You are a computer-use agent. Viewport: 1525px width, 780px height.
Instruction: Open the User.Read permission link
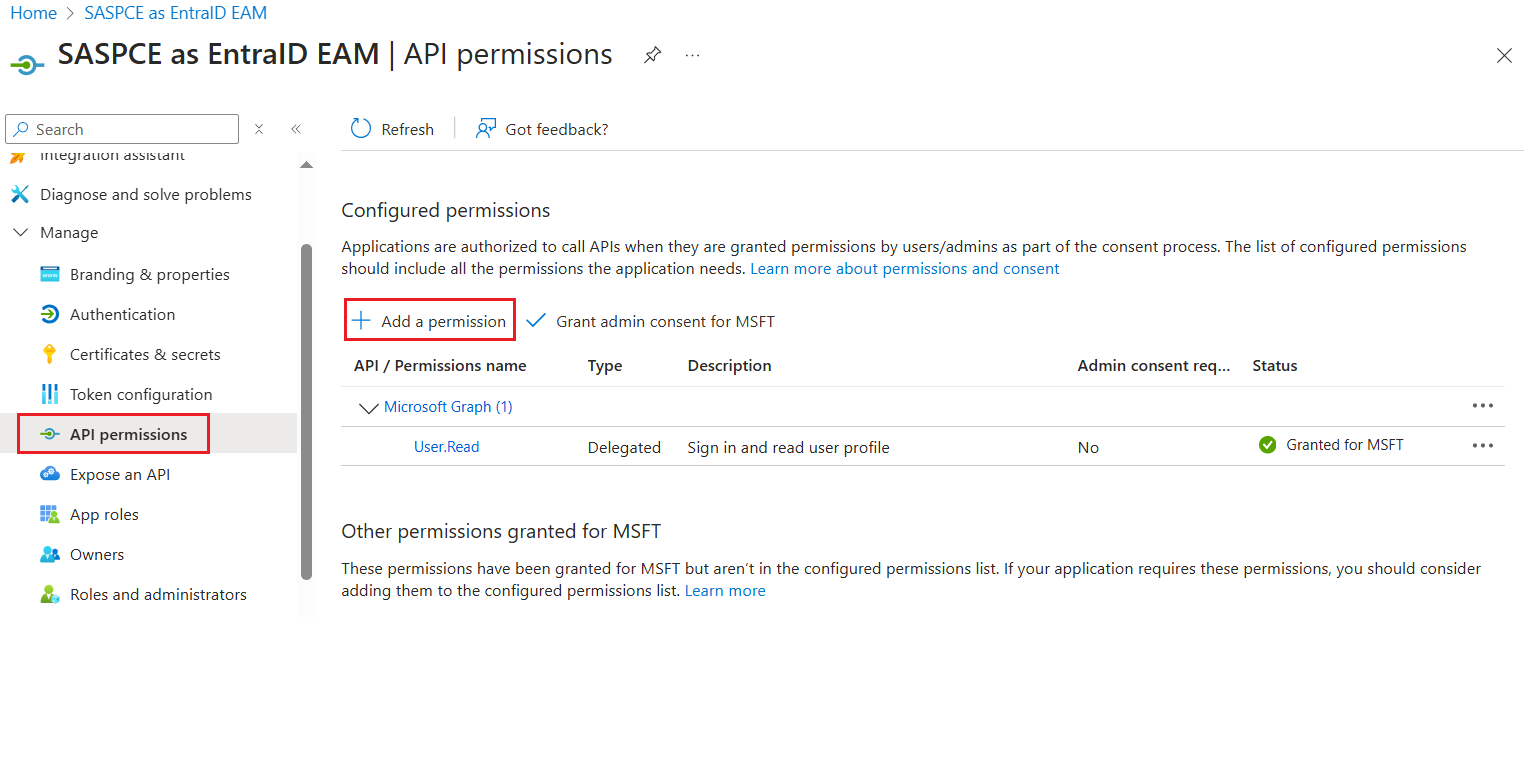tap(446, 447)
